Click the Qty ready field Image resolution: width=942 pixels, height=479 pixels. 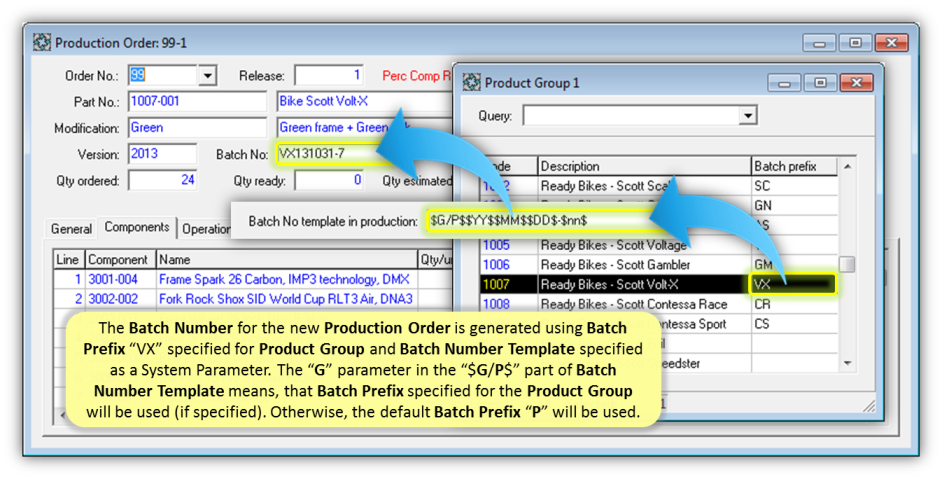(x=329, y=180)
